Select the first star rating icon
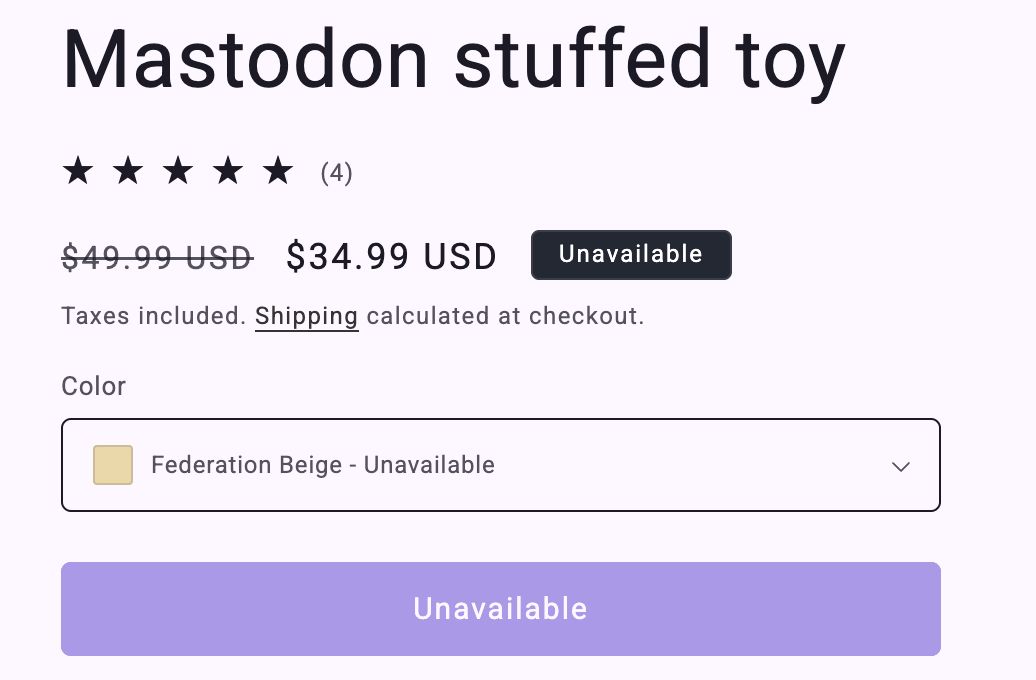Screen dimensions: 1036x680 (77, 170)
